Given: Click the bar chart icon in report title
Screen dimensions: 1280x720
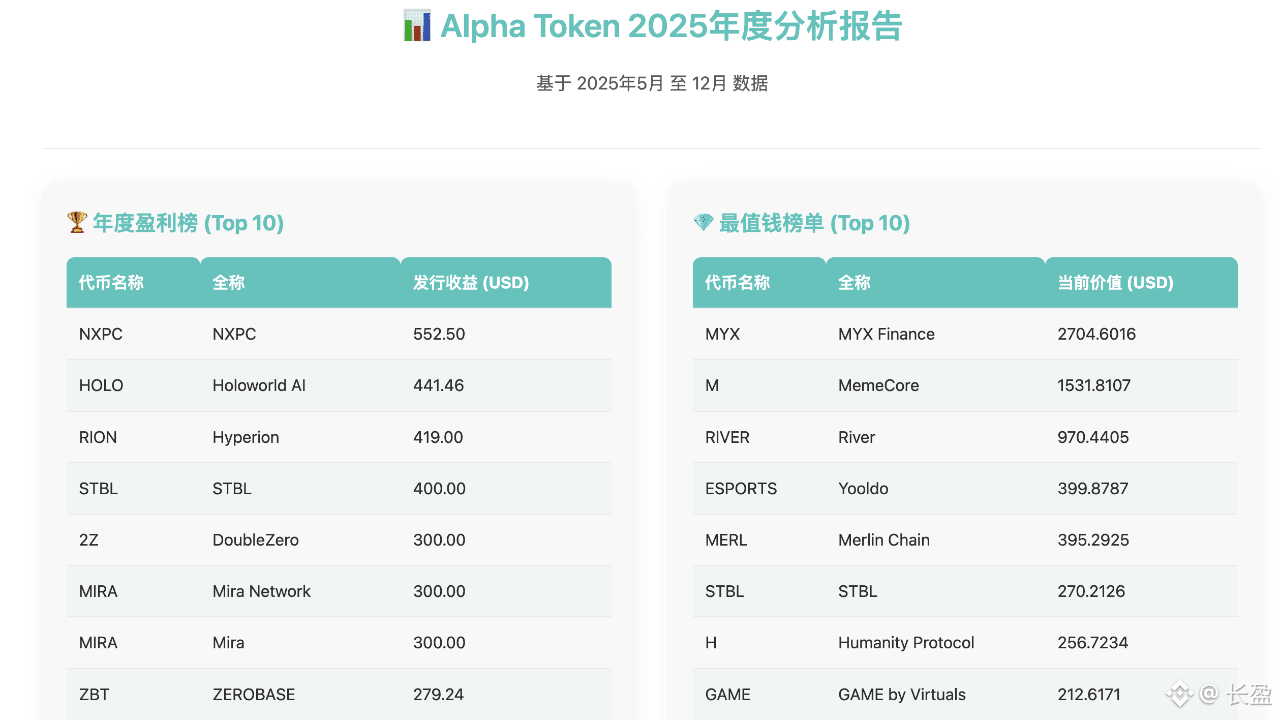Looking at the screenshot, I should click(416, 26).
